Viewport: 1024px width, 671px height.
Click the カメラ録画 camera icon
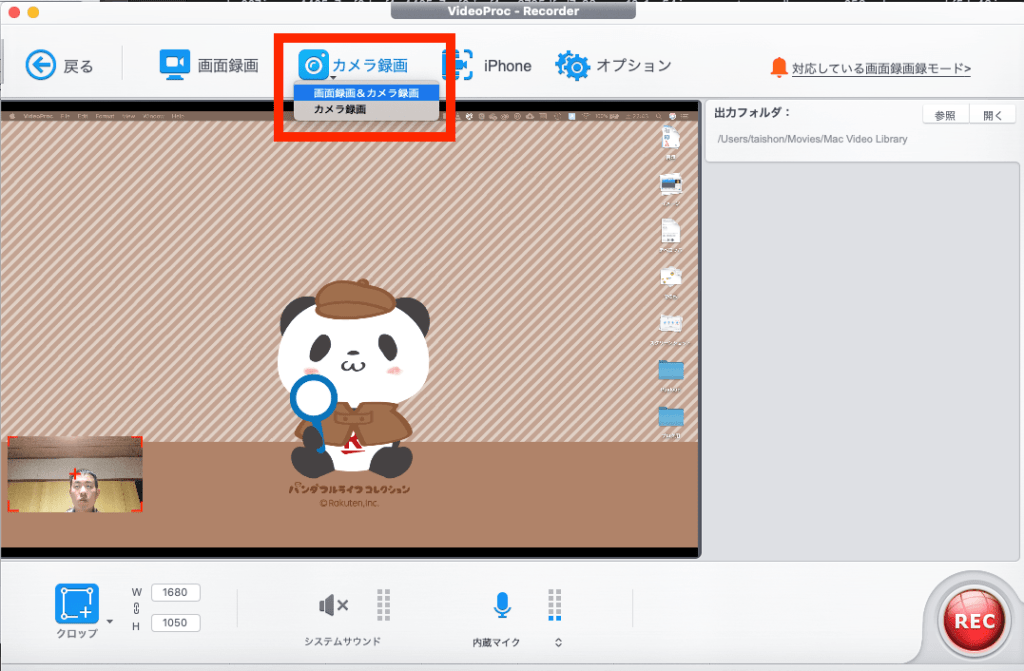pos(313,65)
